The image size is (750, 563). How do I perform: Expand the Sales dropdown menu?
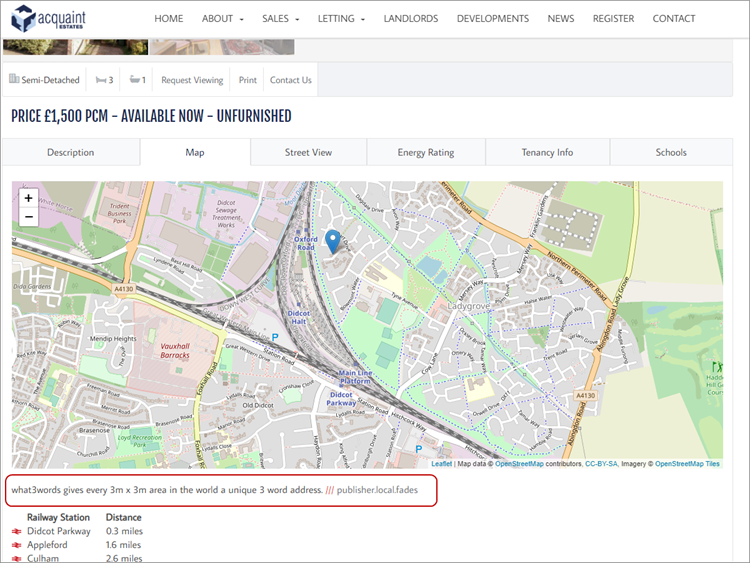(x=281, y=19)
